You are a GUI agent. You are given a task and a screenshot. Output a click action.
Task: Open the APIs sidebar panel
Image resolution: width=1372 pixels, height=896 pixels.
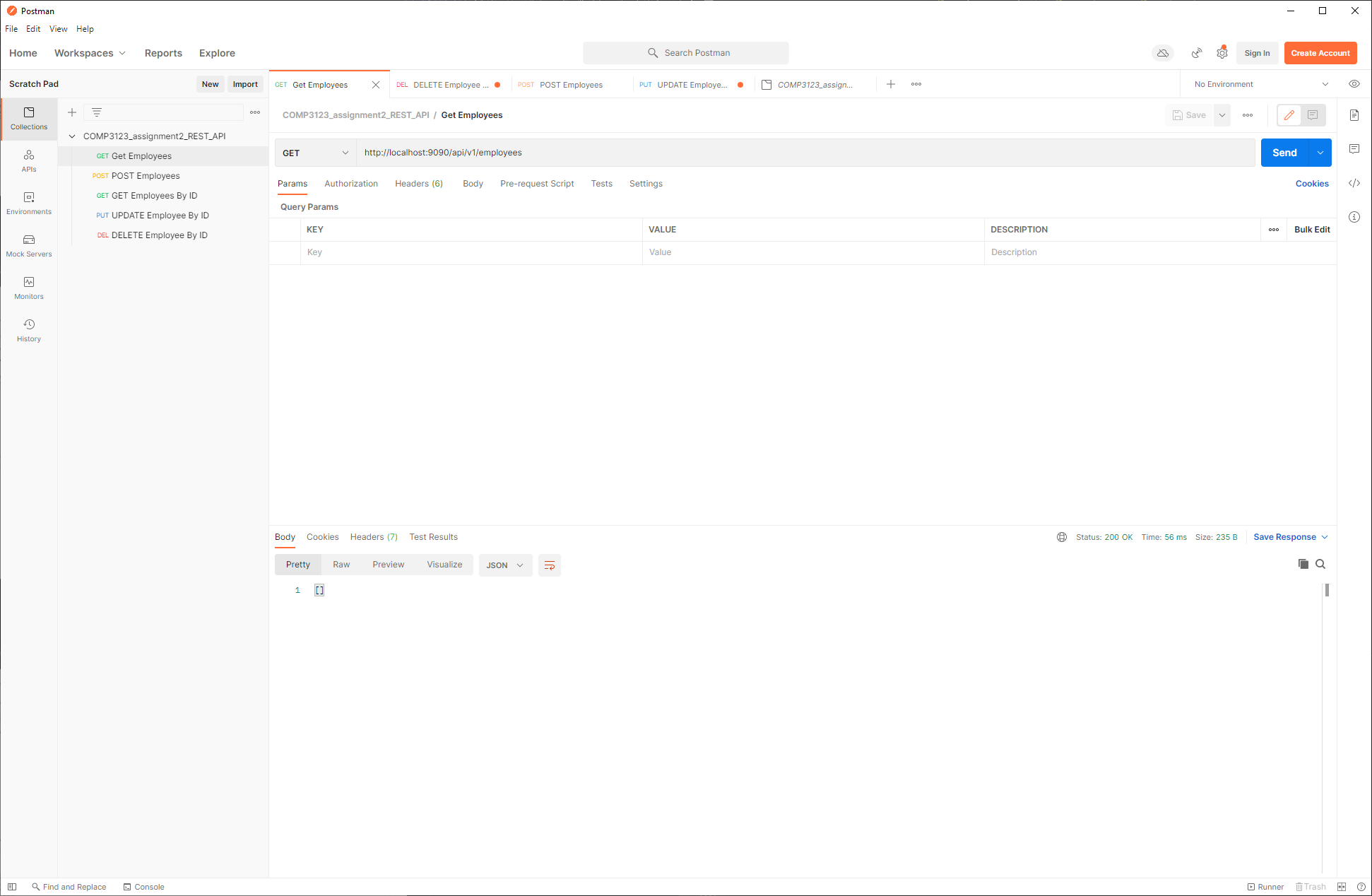point(29,161)
